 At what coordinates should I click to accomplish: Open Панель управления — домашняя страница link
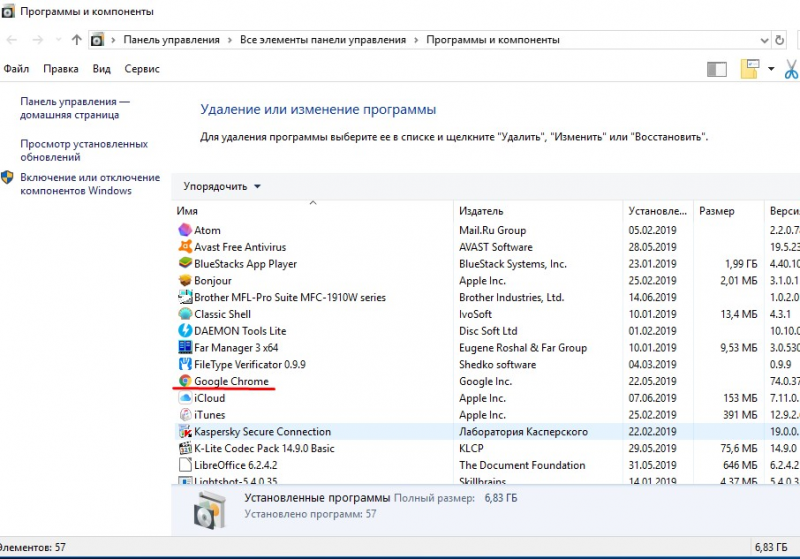click(x=75, y=108)
